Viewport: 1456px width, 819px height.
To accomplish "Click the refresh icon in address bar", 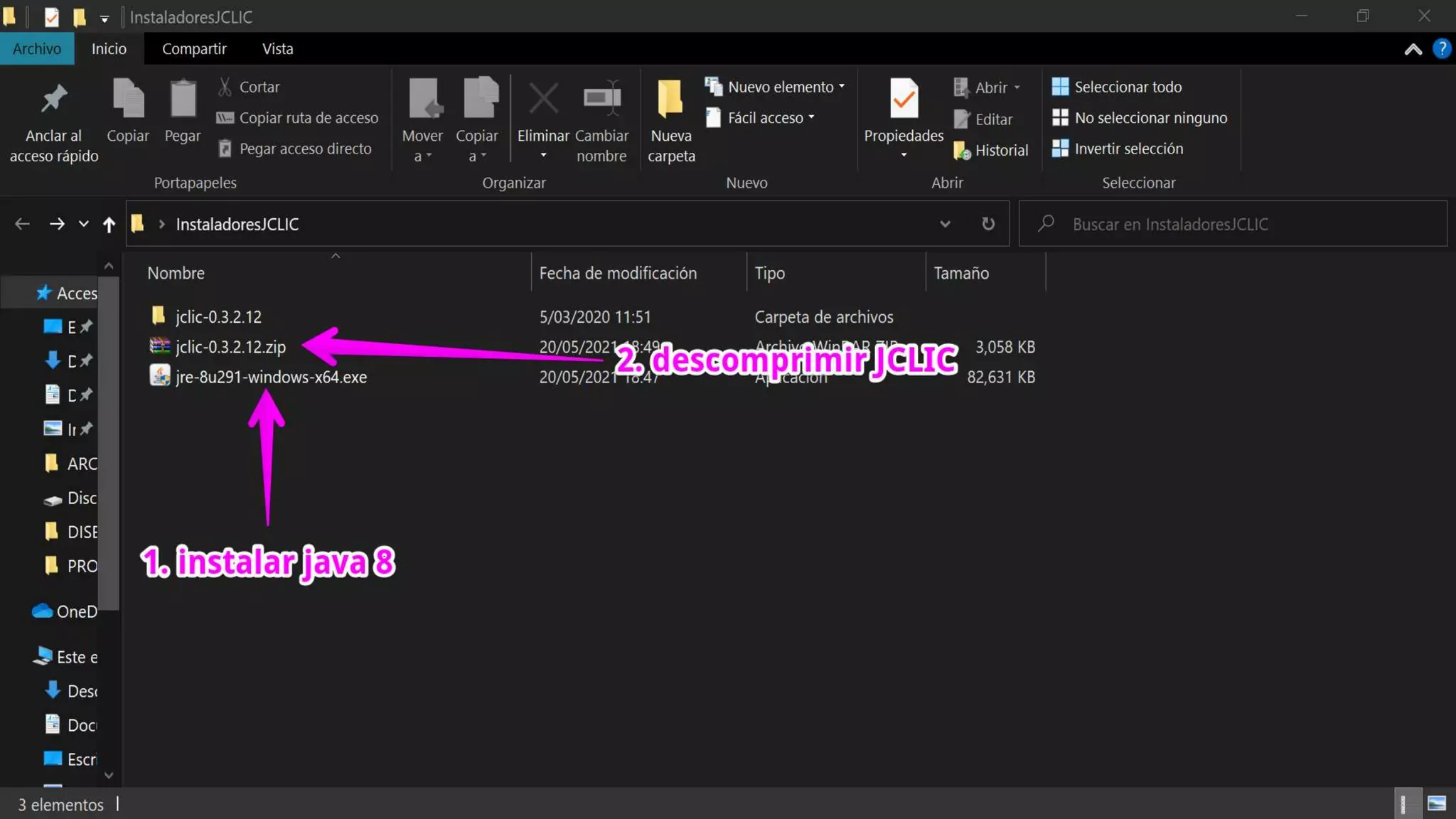I will pos(988,224).
